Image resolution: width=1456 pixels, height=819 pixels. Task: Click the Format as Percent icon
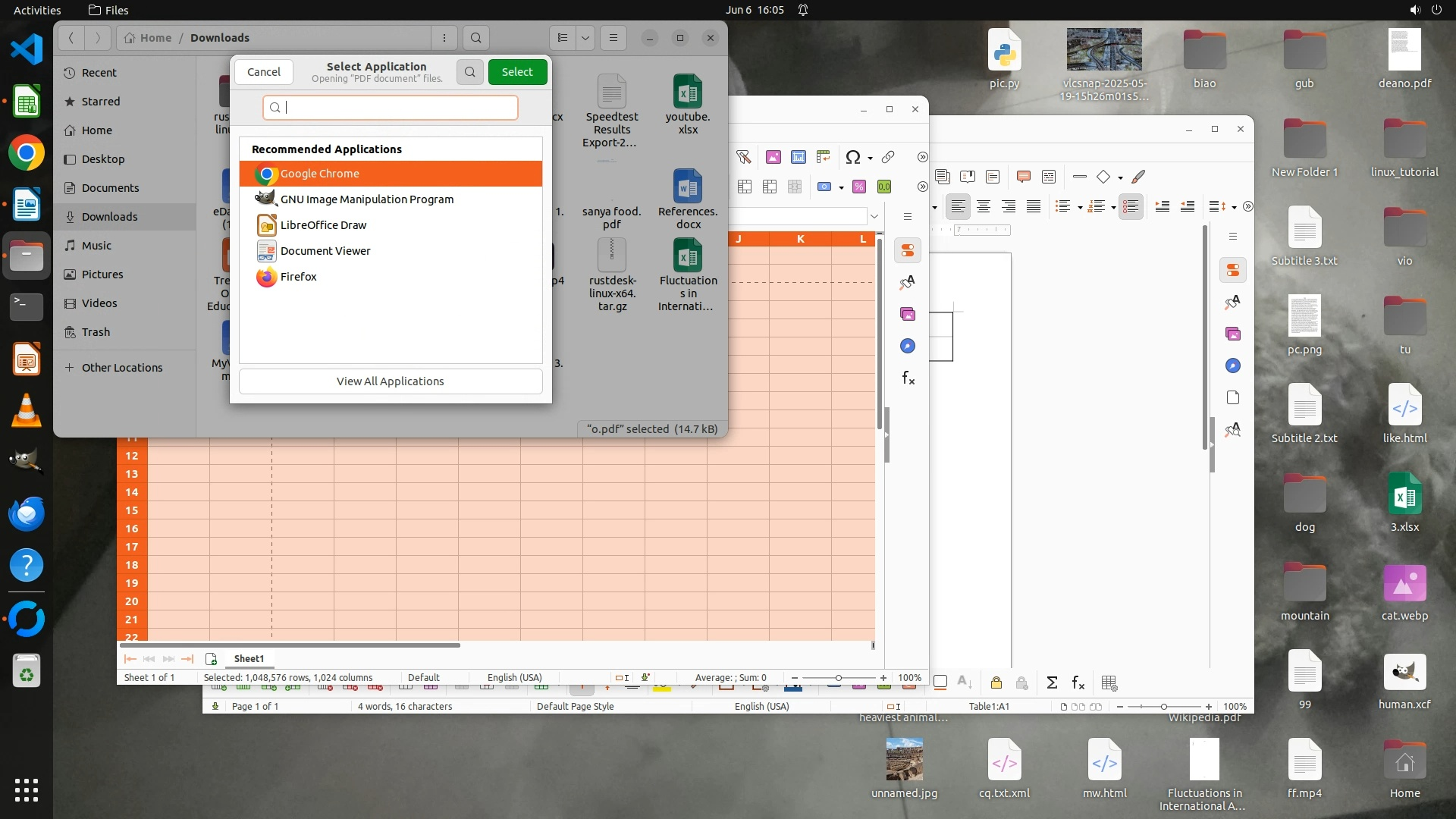point(859,187)
